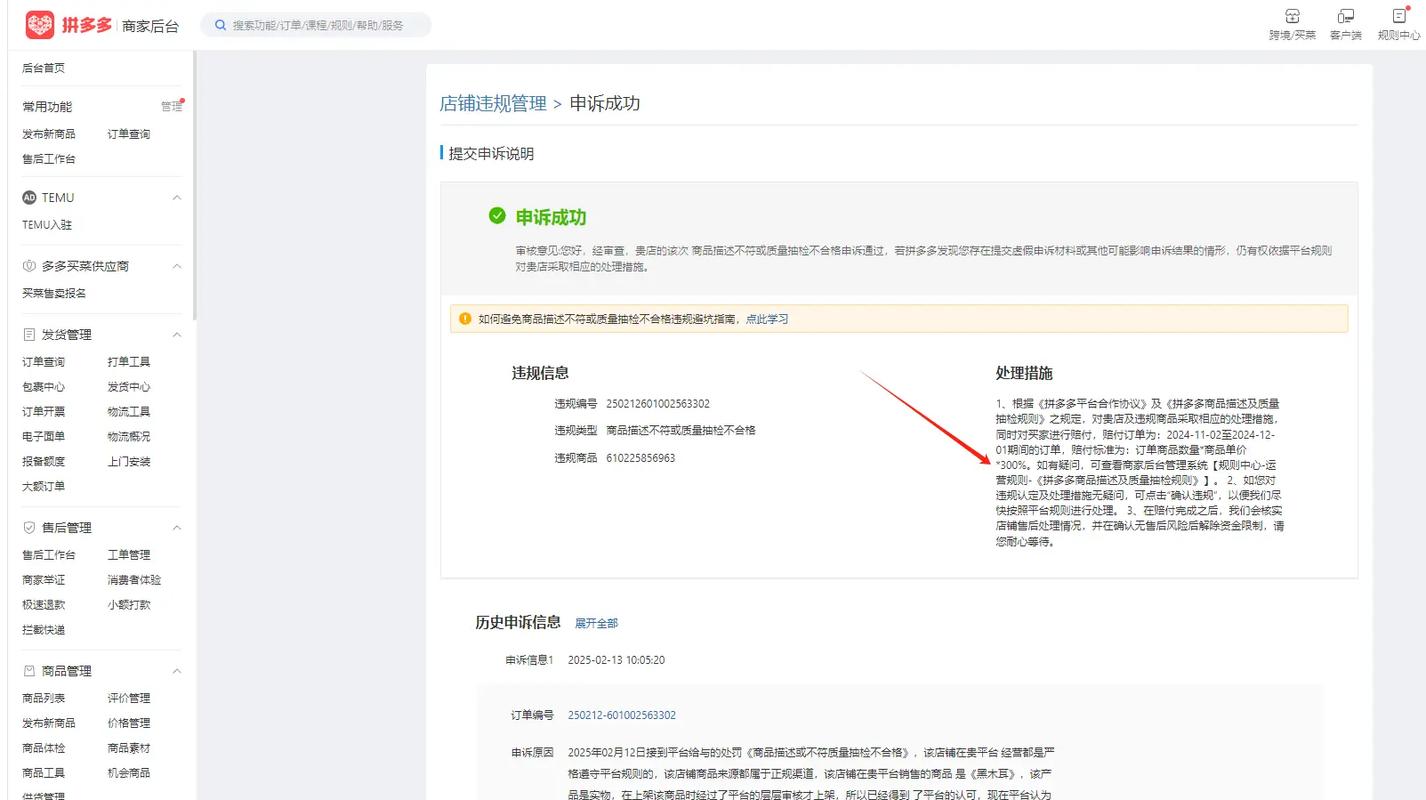Open 价格管理 in the sidebar
1426x800 pixels.
[x=129, y=723]
